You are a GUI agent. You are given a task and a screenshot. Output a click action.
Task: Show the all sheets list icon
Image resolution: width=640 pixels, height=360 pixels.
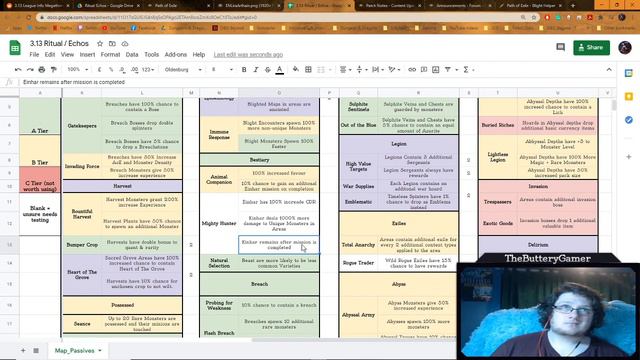coord(36,351)
